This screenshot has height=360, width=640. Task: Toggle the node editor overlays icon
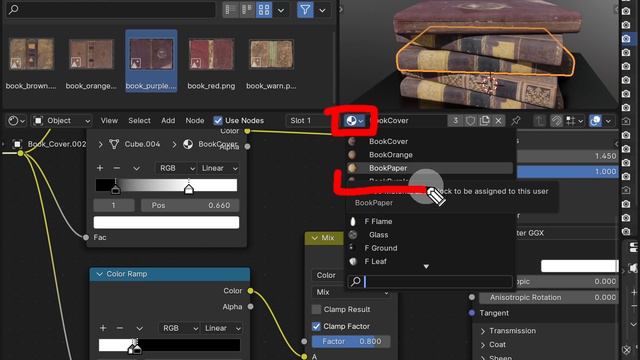(x=596, y=121)
